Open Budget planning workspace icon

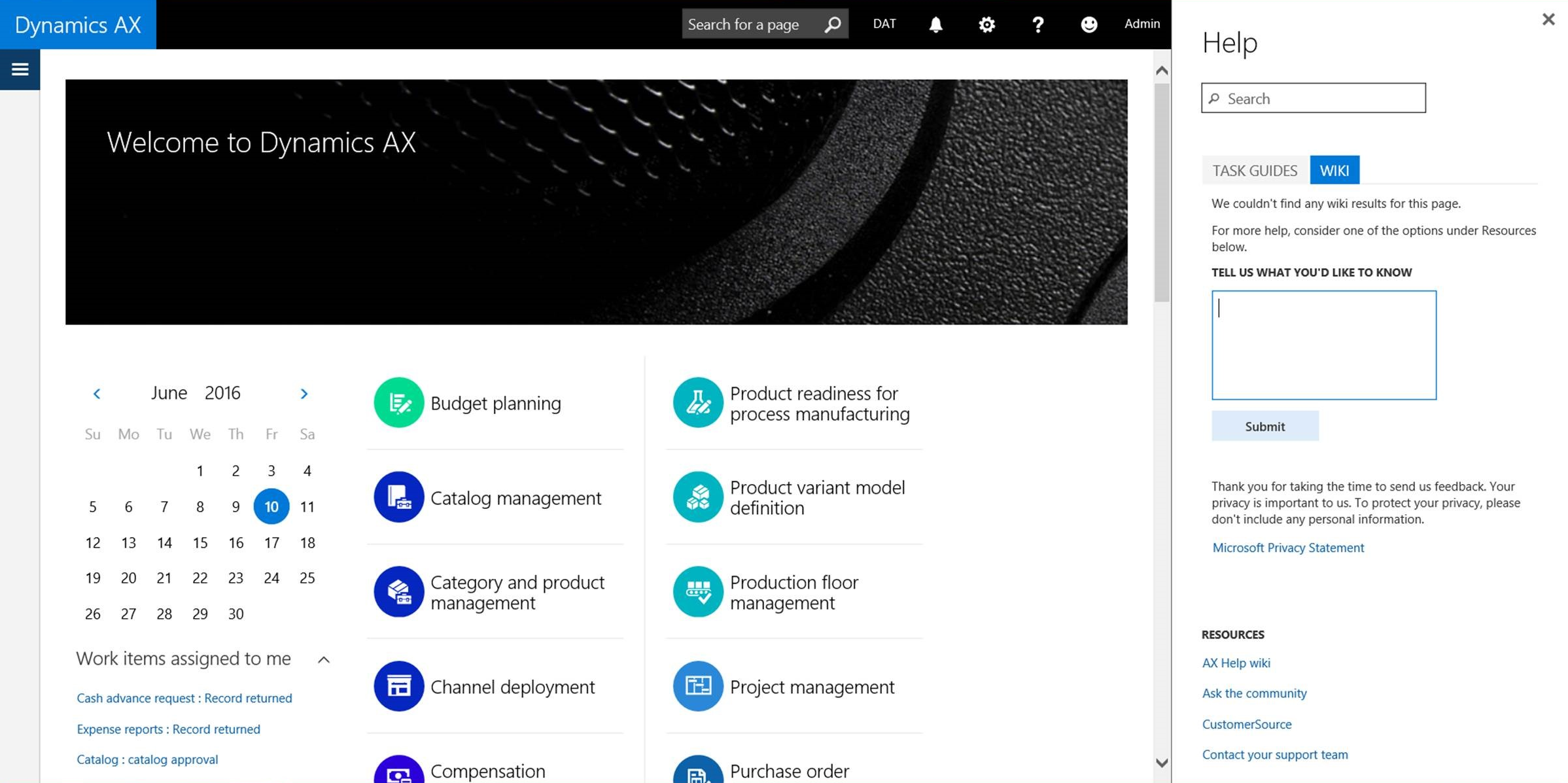[398, 402]
